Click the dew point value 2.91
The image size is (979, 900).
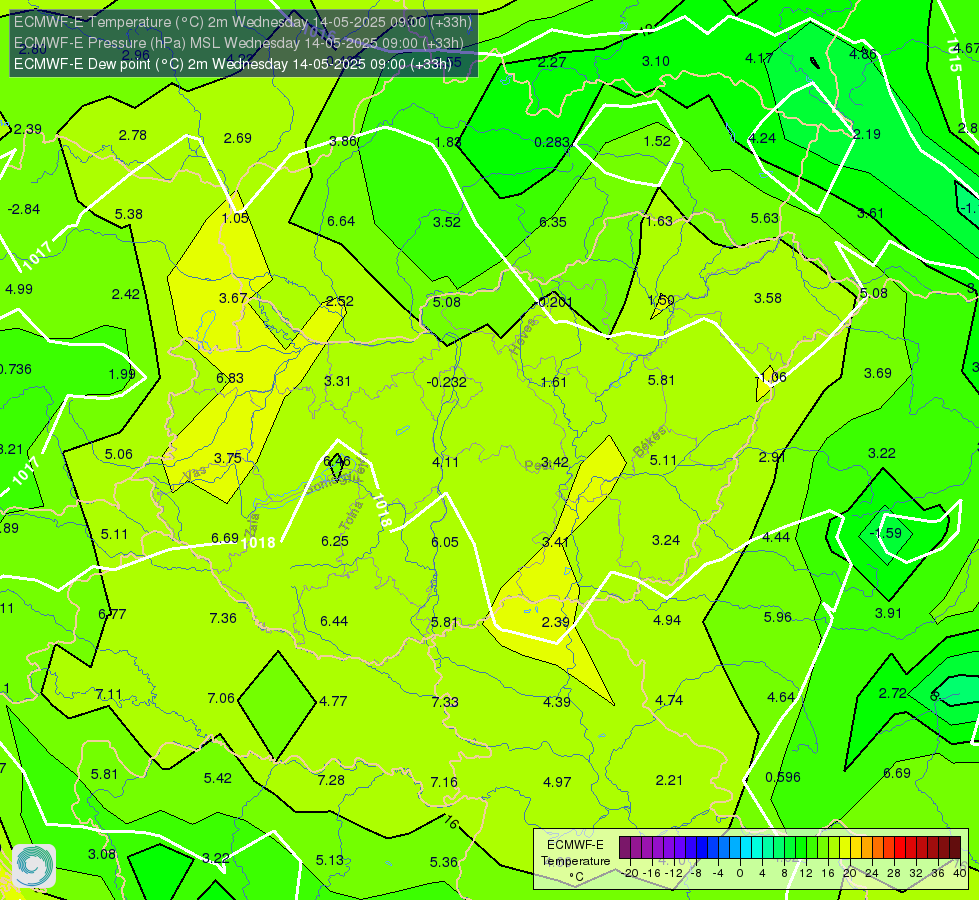tap(772, 457)
